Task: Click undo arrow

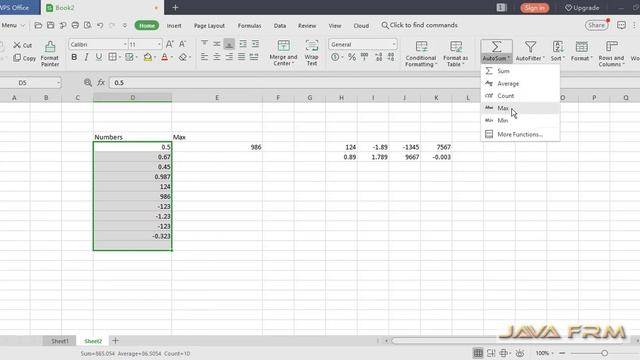Action: 100,25
